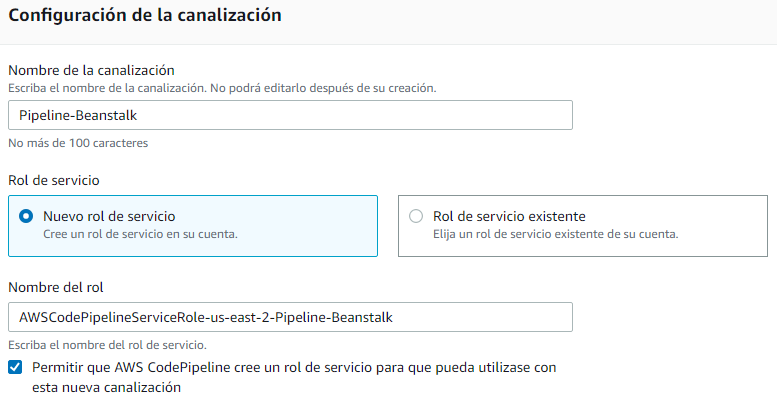Click the Configuración de la canalización heading
The height and width of the screenshot is (408, 777).
(145, 15)
